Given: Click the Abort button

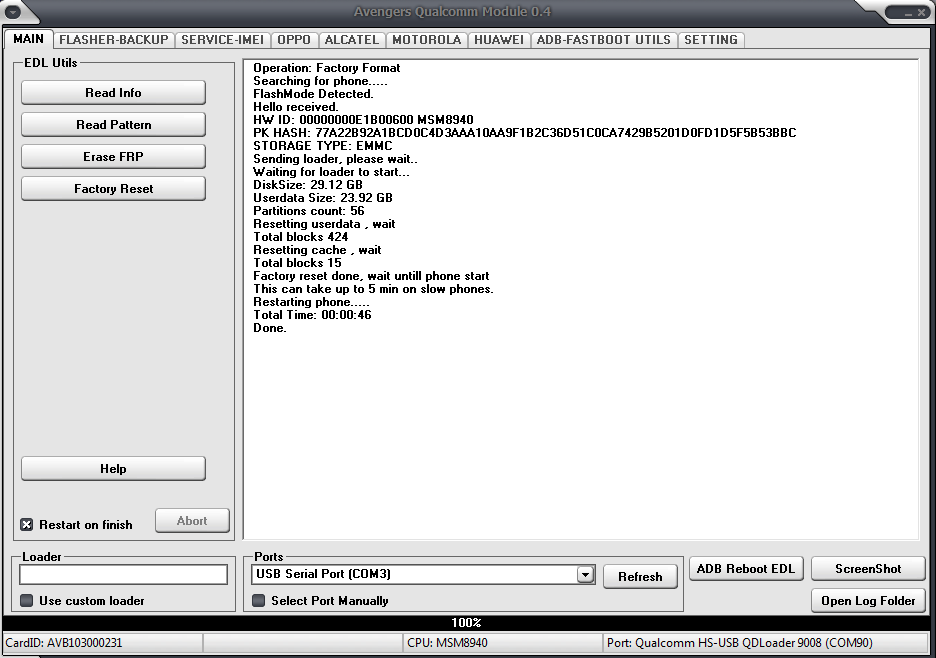Looking at the screenshot, I should pyautogui.click(x=192, y=521).
